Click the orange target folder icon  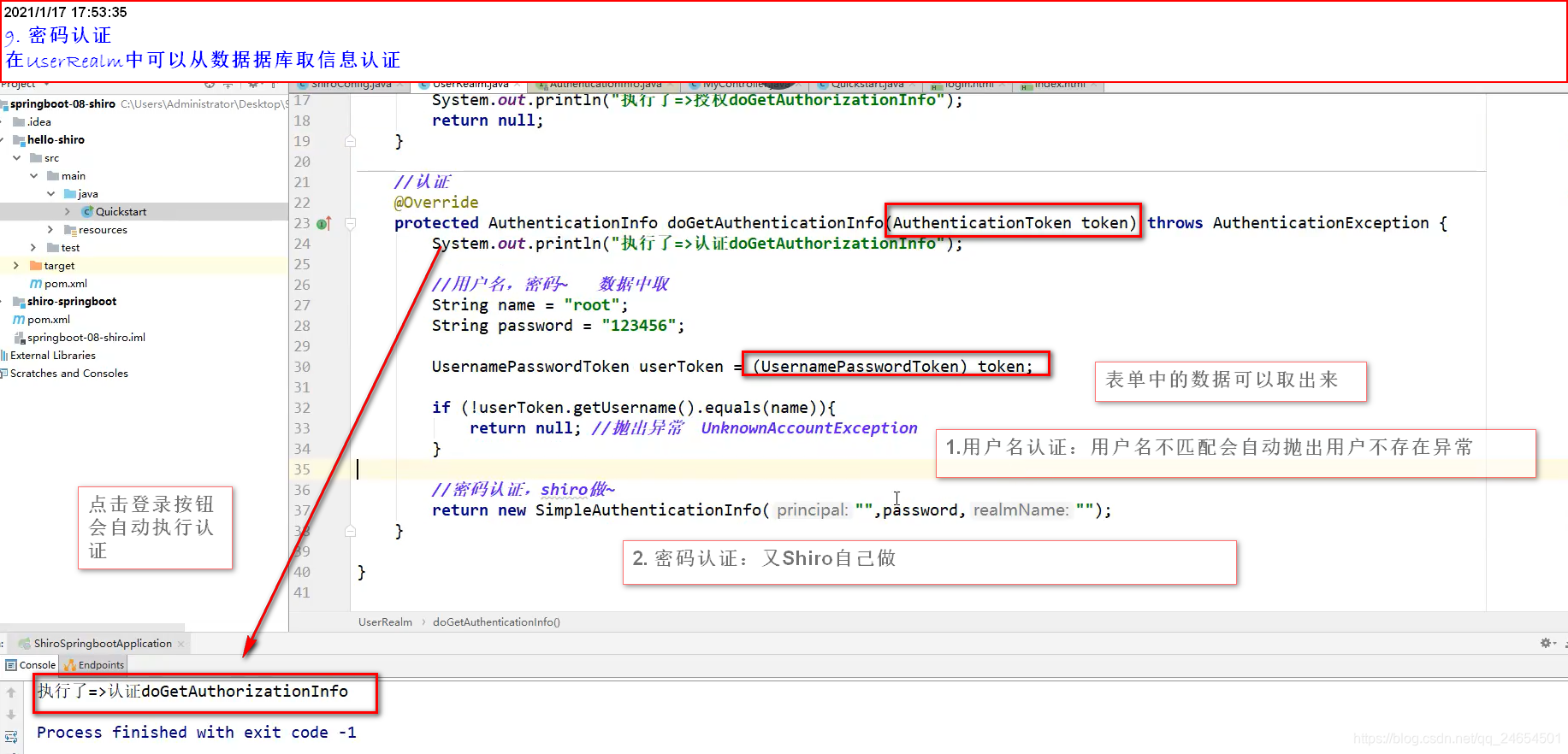coord(35,265)
